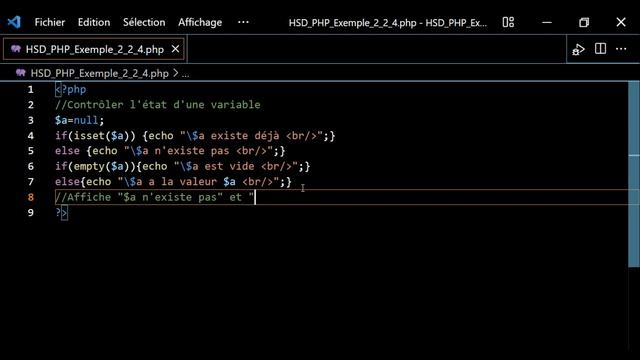Close the HSD_PHP_Exemple_2_2_4.php tab
The image size is (640, 360).
tap(176, 49)
